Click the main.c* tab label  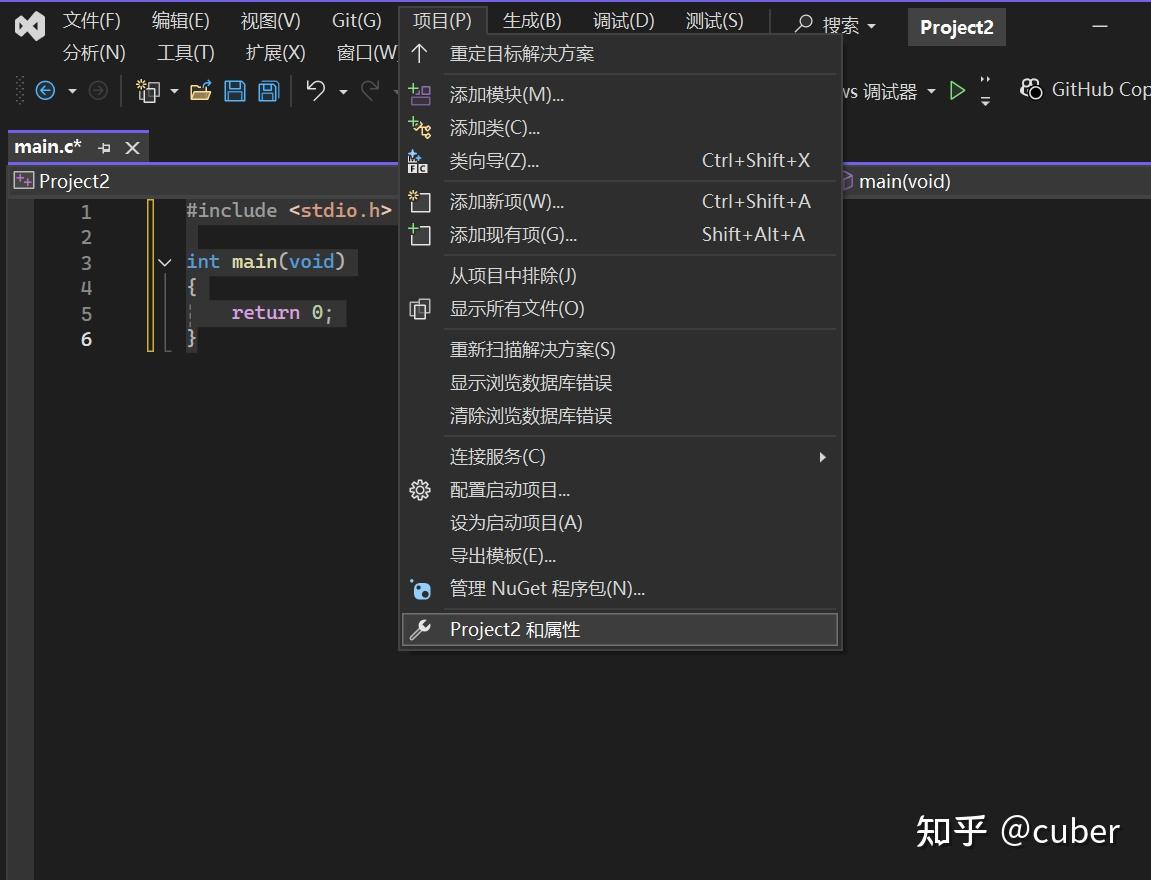pos(48,147)
